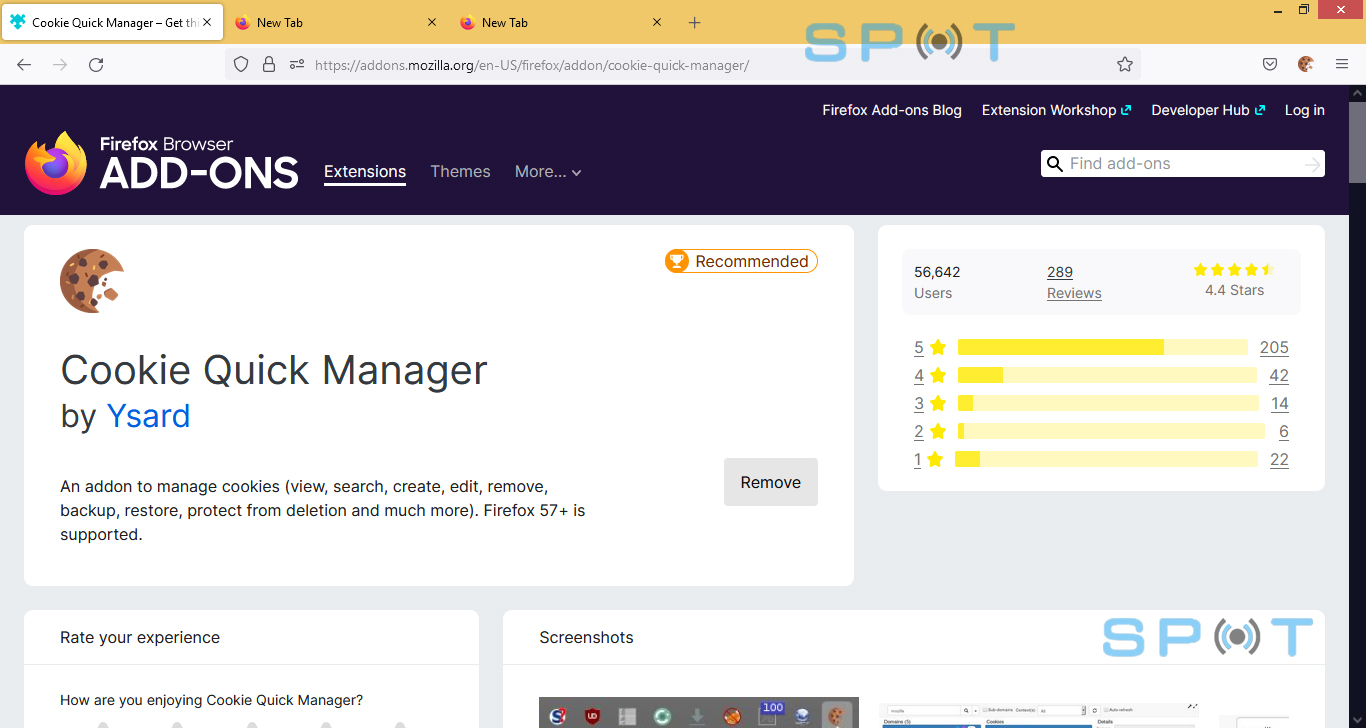Click the Cookie Quick Manager title heading
The height and width of the screenshot is (728, 1366).
click(x=274, y=370)
